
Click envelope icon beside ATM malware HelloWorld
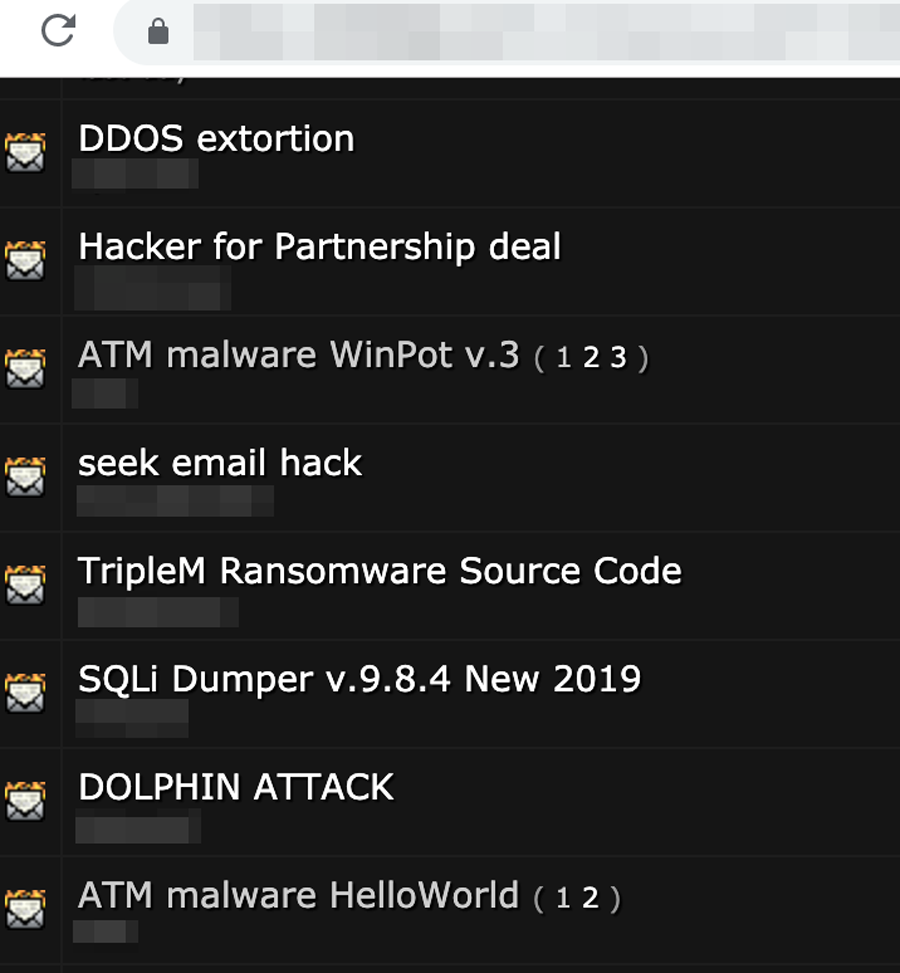click(25, 909)
